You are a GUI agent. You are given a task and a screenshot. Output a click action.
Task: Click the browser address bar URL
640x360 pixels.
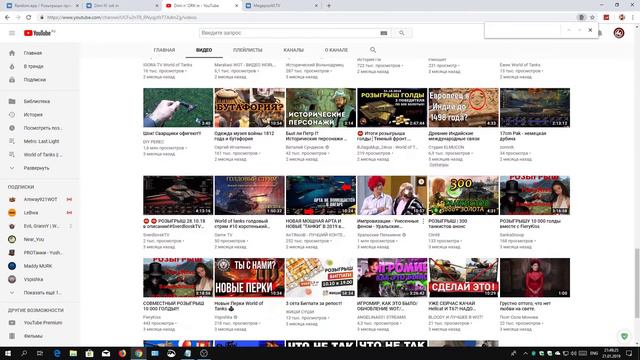(x=122, y=18)
